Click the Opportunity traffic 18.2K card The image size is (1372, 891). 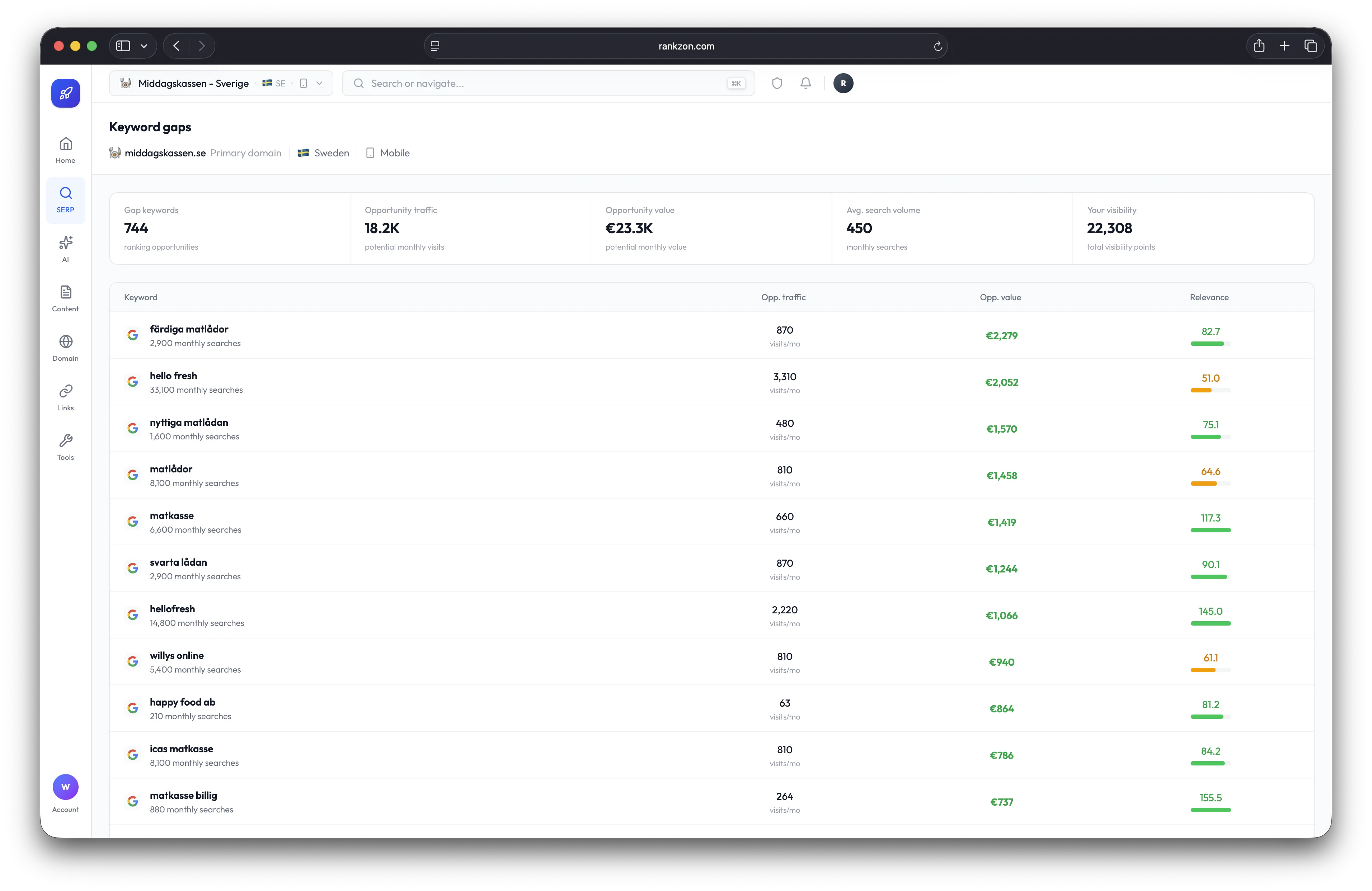[470, 229]
